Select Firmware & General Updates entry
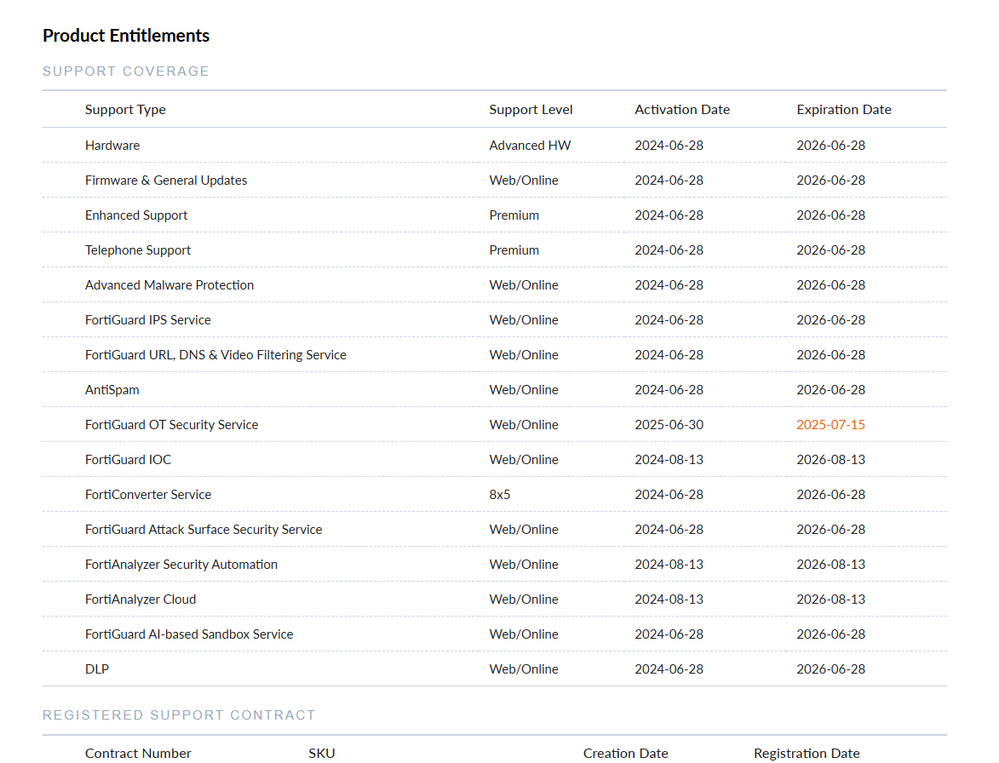999x763 pixels. [166, 180]
